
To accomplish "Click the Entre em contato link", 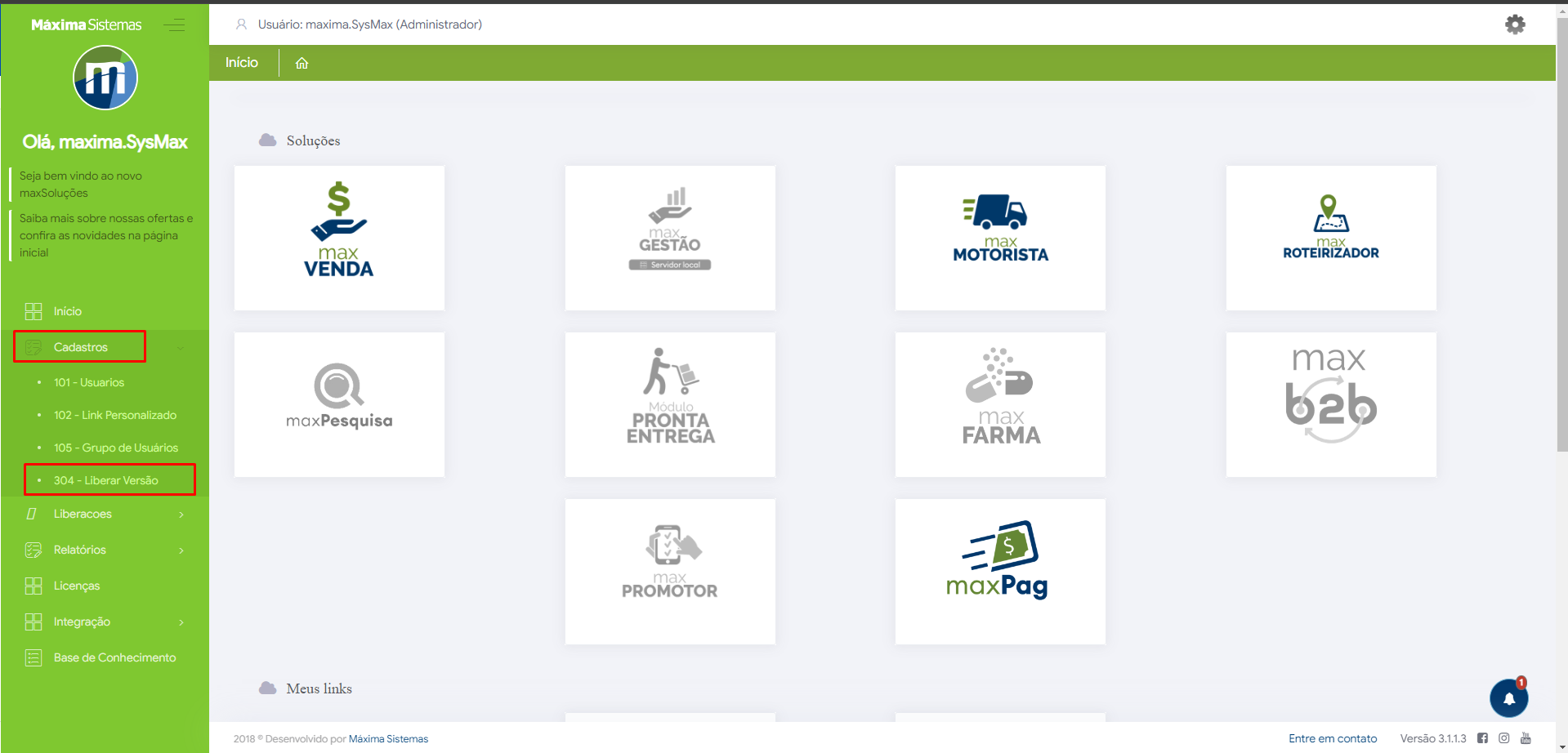I will [x=1333, y=738].
